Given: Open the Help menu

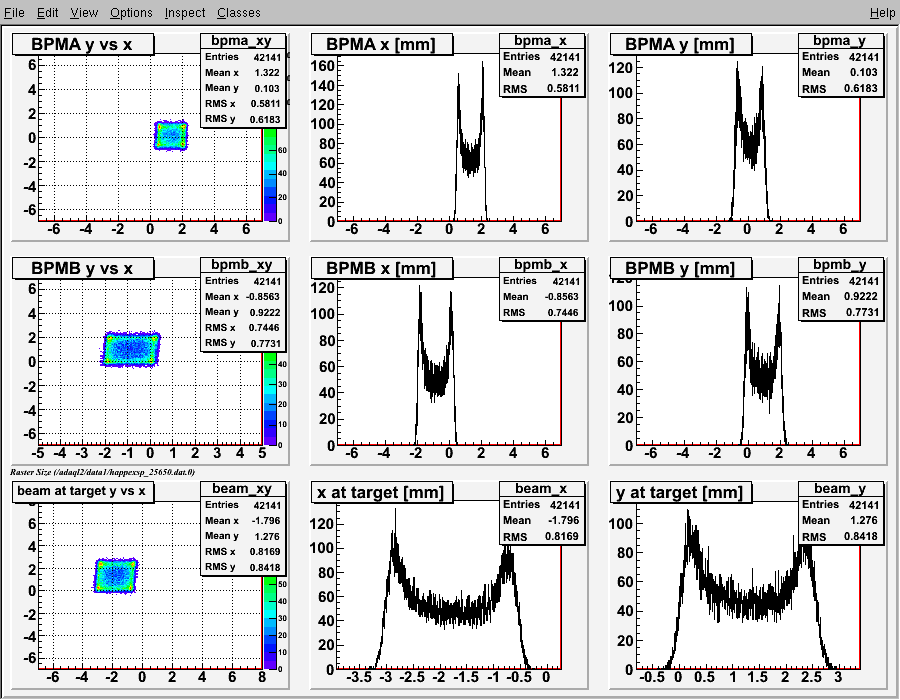Looking at the screenshot, I should click(882, 12).
